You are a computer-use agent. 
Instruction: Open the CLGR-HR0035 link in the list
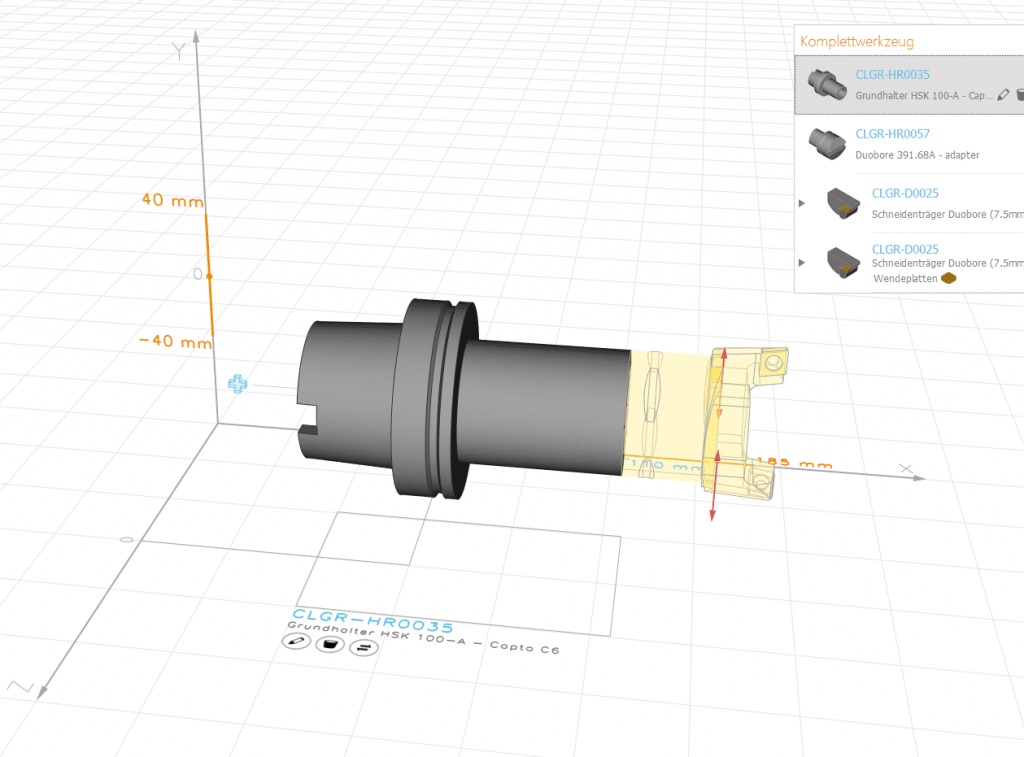click(x=892, y=74)
